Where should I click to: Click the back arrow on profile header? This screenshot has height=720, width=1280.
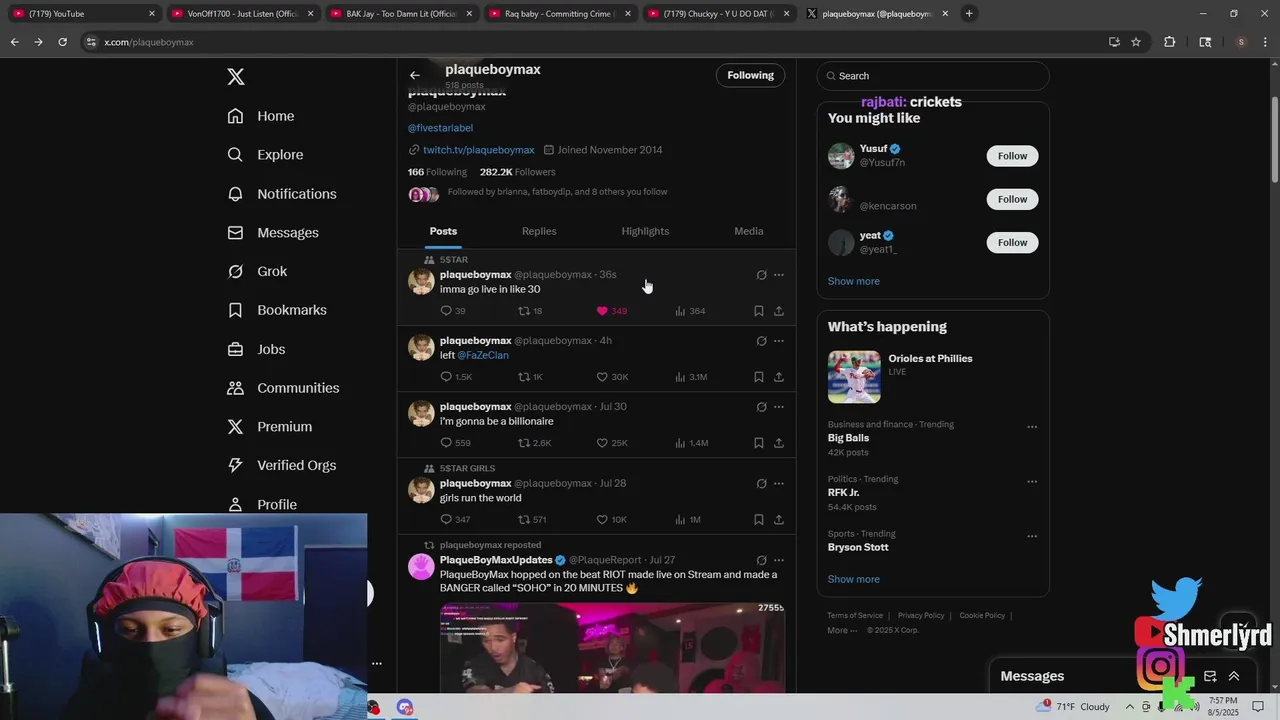click(414, 75)
